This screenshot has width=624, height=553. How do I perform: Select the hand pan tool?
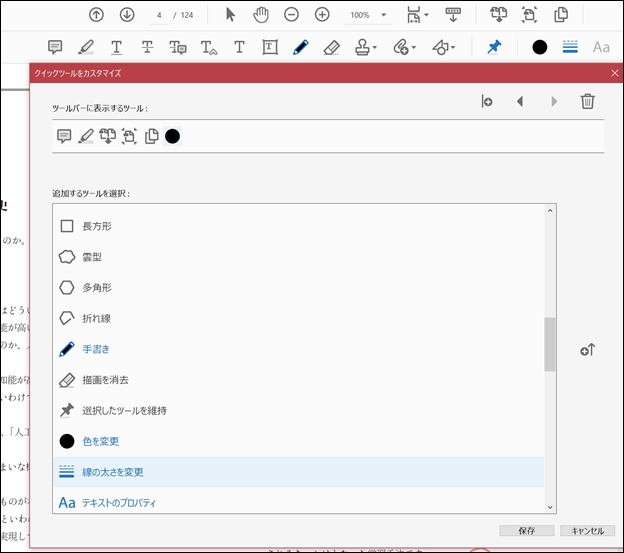point(261,15)
